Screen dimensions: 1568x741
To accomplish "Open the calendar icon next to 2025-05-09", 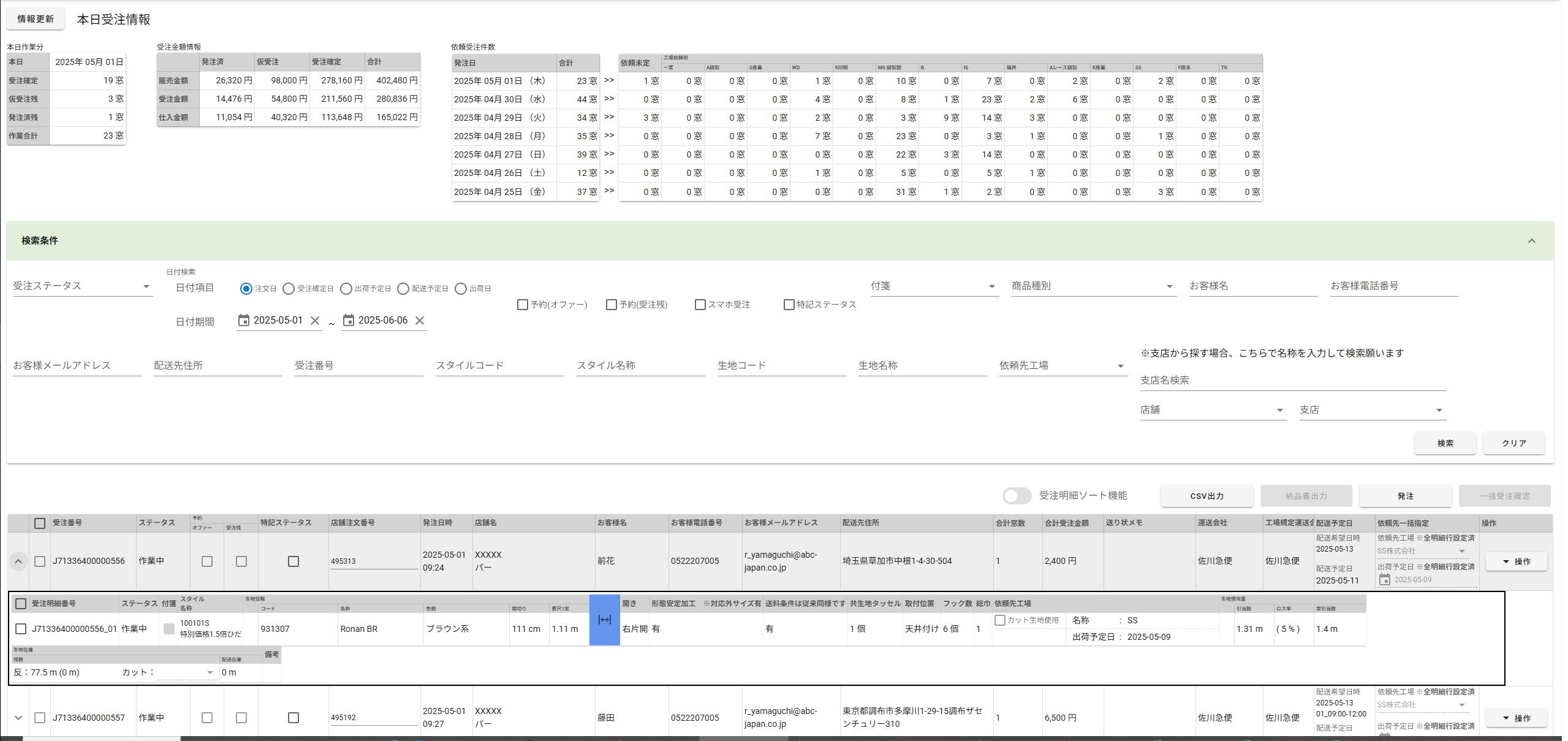I will click(1384, 580).
